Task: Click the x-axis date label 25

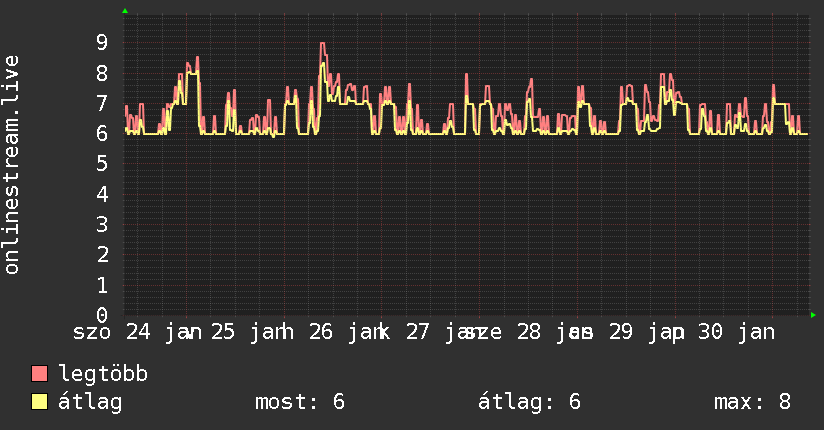Action: click(x=223, y=332)
